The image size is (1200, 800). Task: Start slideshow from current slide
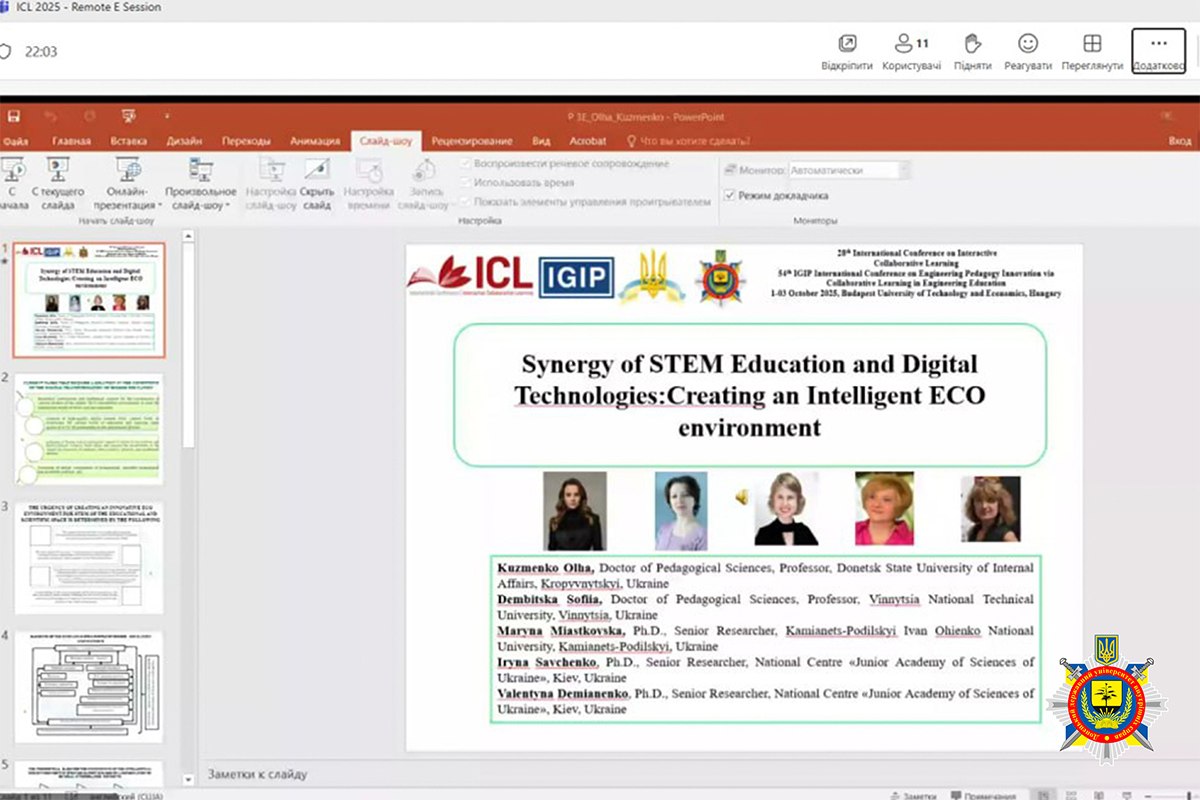tap(58, 183)
